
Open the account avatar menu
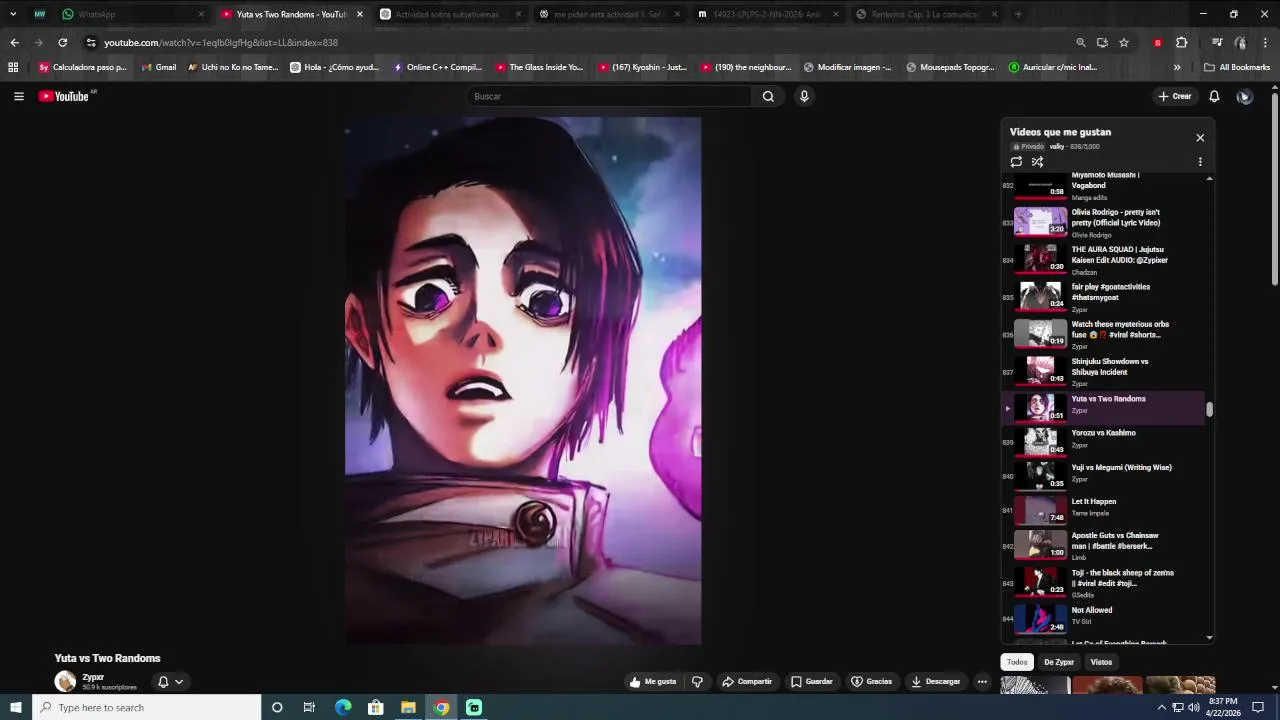1245,96
